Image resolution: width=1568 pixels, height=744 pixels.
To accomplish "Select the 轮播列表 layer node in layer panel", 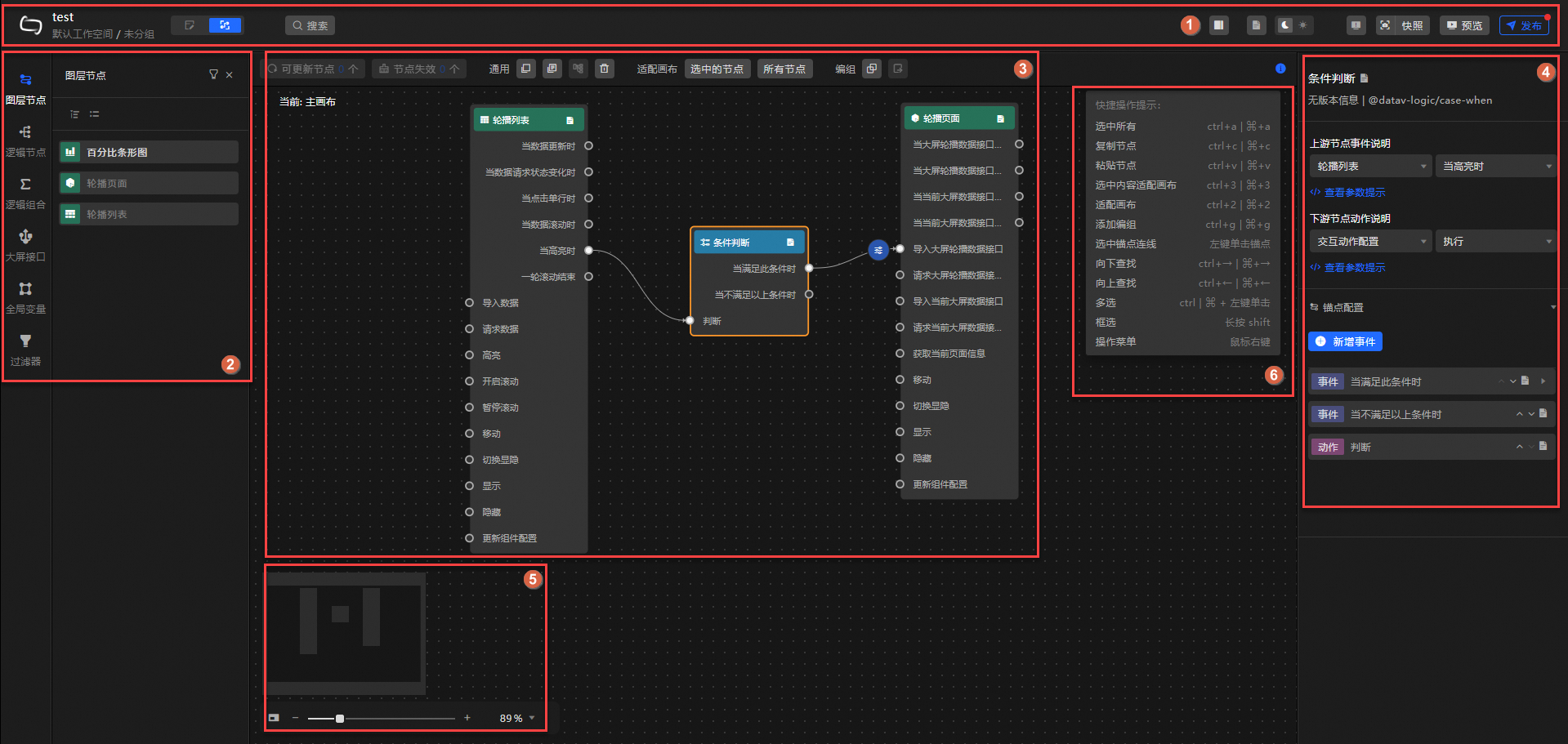I will (149, 214).
